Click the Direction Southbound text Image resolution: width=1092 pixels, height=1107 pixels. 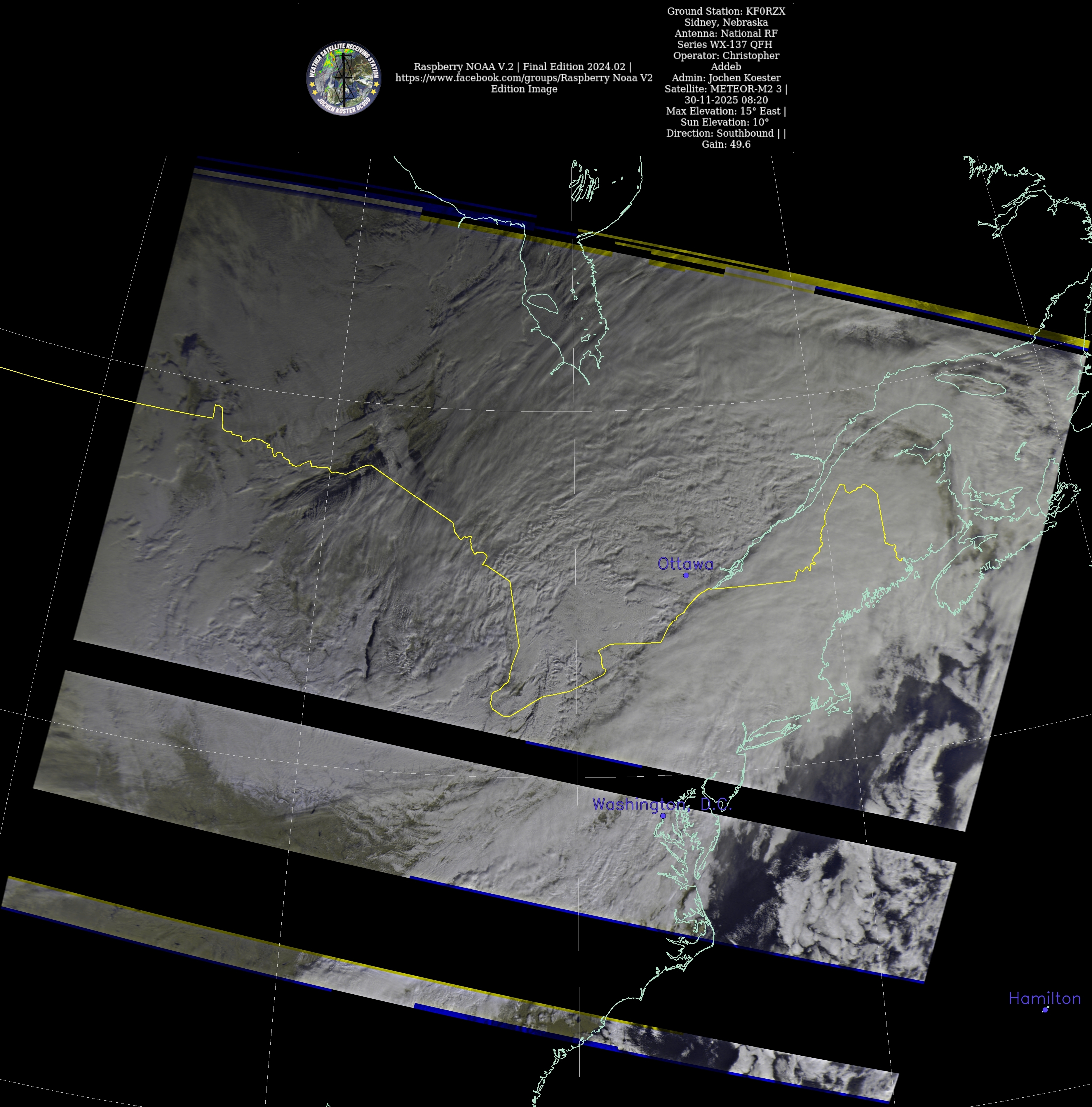(x=726, y=133)
